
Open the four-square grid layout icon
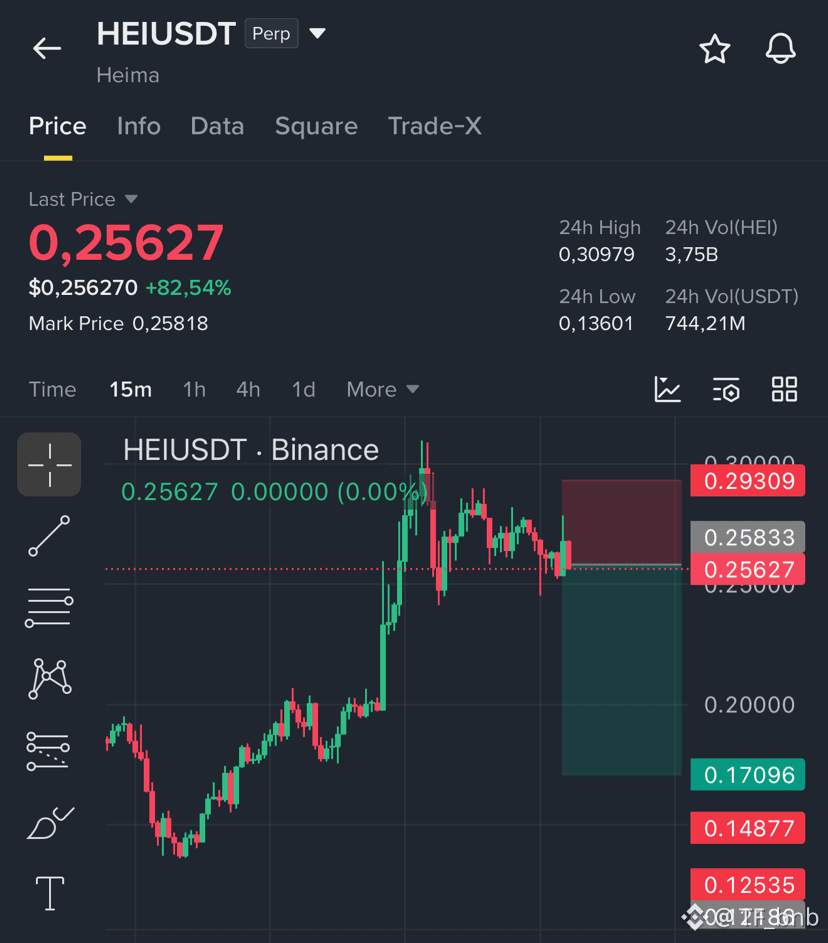point(784,389)
